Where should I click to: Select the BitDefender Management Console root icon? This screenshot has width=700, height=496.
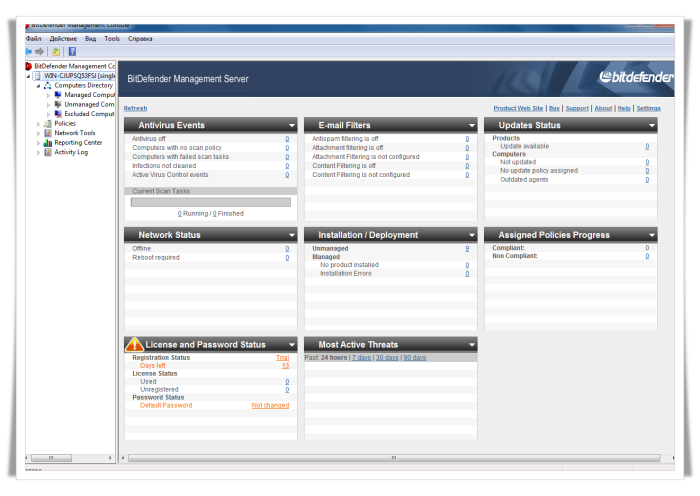(29, 66)
